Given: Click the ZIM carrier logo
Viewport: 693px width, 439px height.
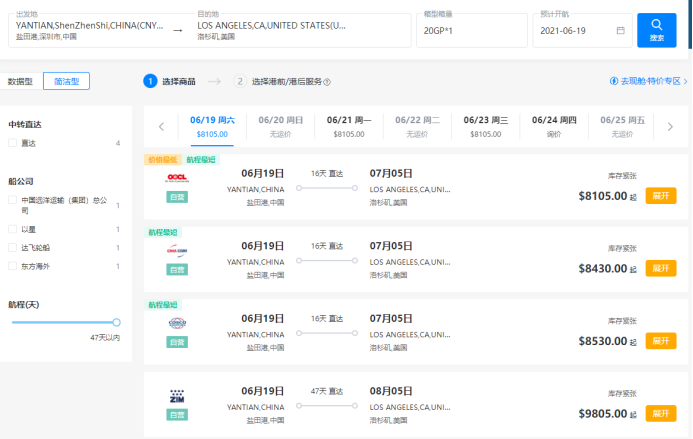Looking at the screenshot, I should tap(177, 396).
